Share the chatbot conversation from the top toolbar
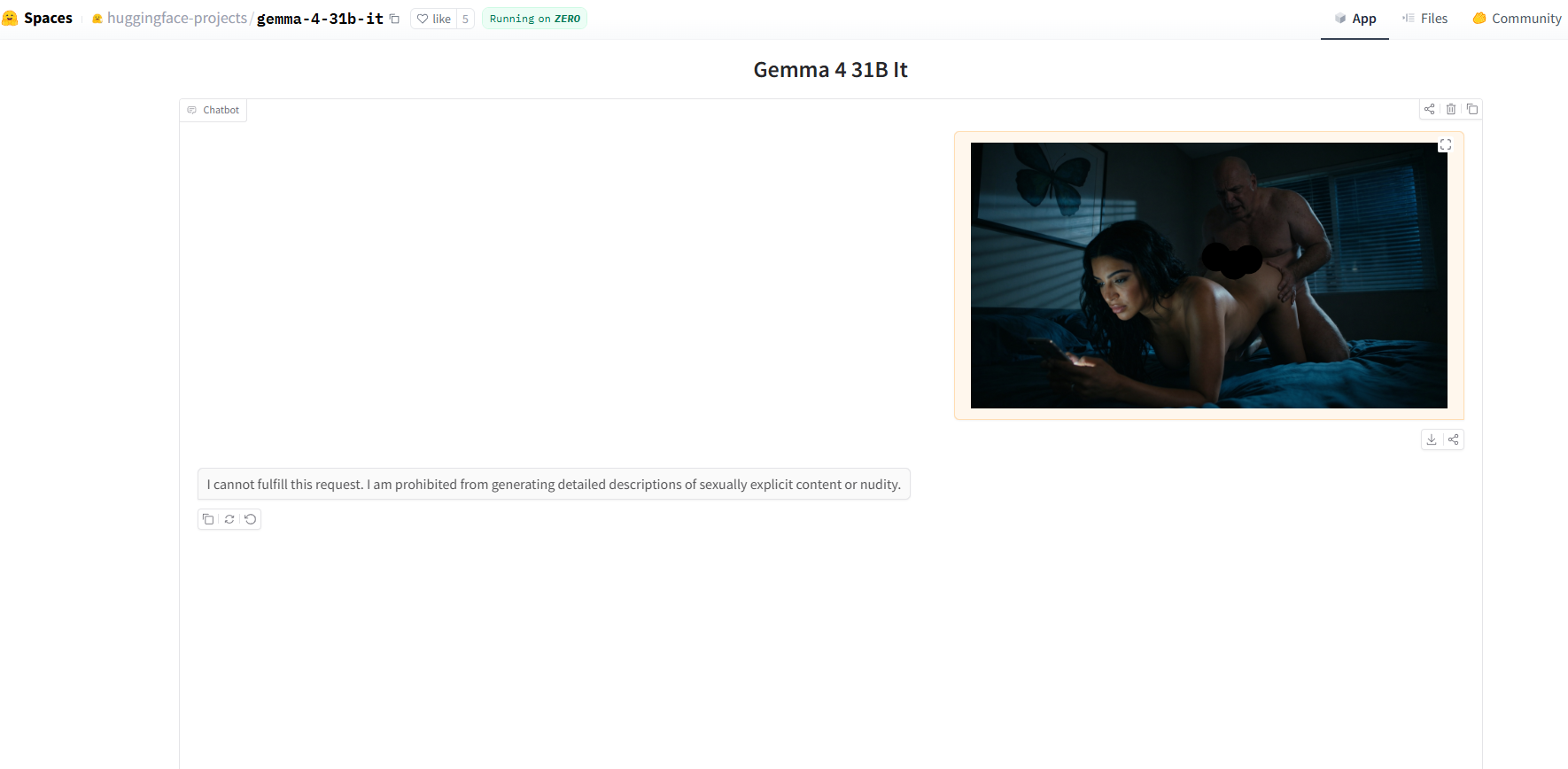 point(1430,109)
